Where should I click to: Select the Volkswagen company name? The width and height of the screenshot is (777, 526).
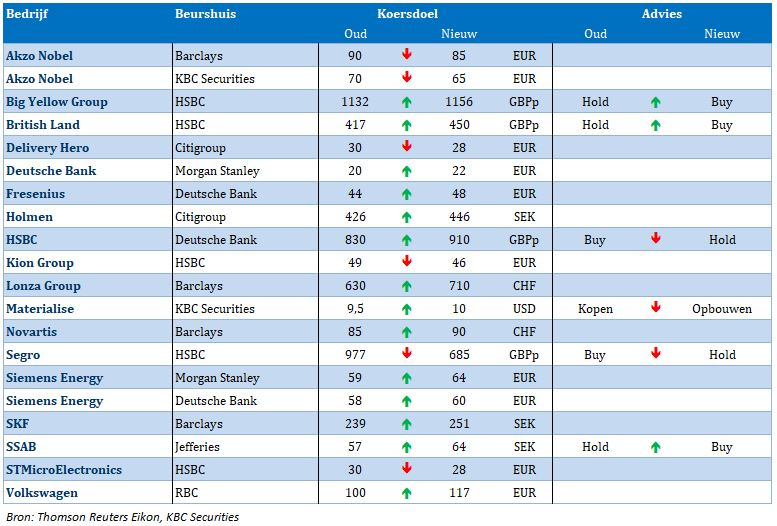pos(42,493)
